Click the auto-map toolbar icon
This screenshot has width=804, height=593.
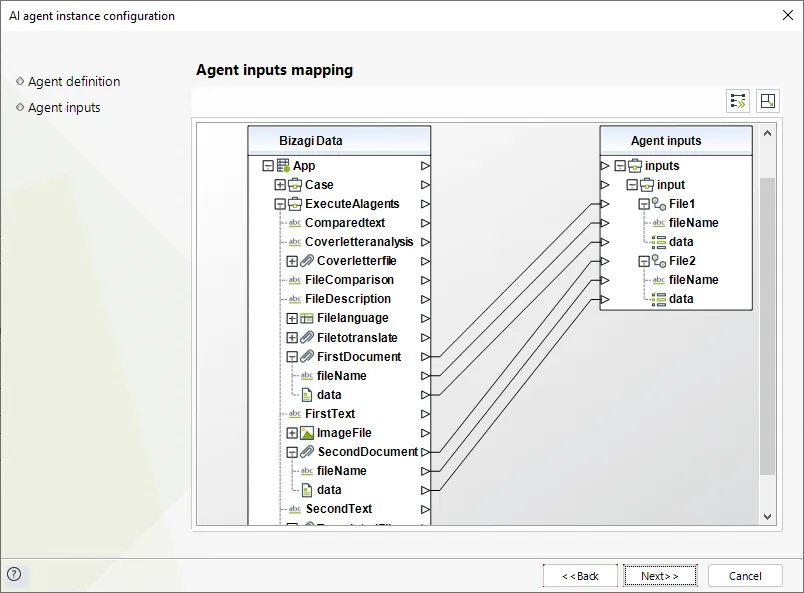[738, 101]
